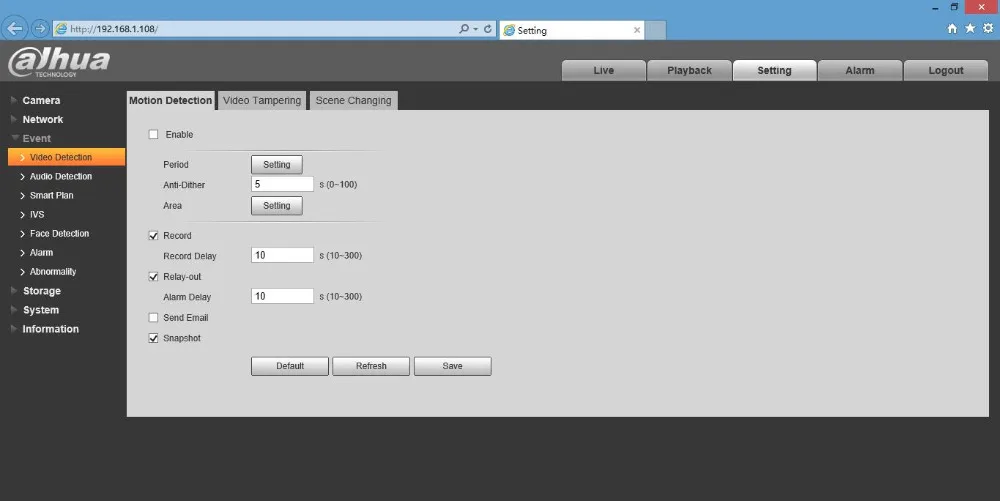Open IVS in sidebar
The width and height of the screenshot is (1000, 501).
point(36,214)
